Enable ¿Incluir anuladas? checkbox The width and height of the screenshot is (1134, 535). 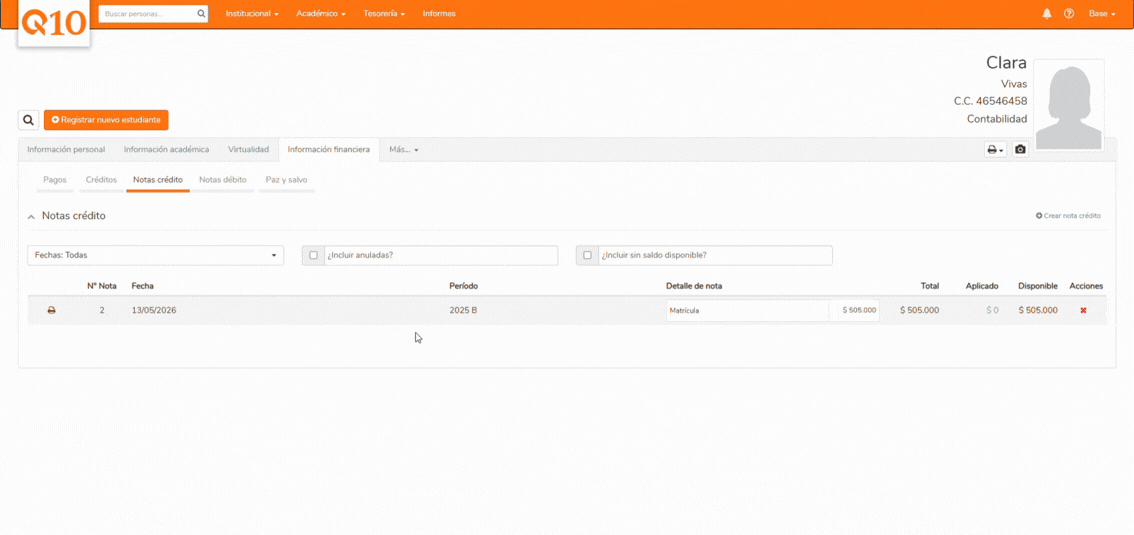click(313, 255)
